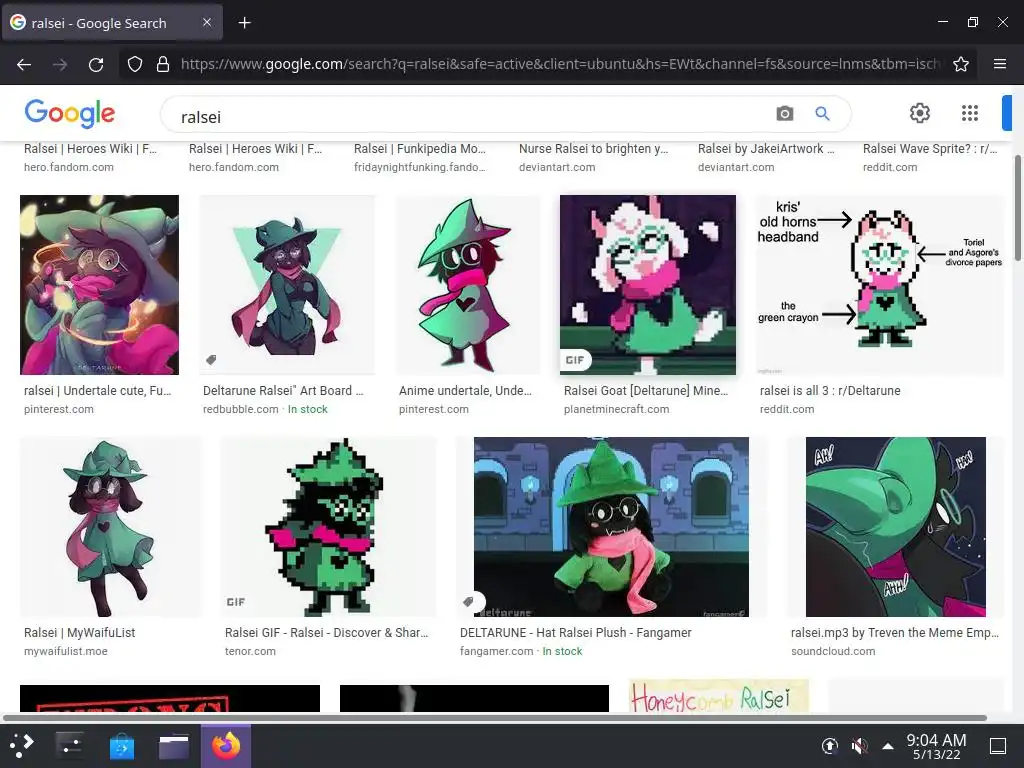This screenshot has height=768, width=1024.
Task: Open the Deltarune Ralsei Art Board thumbnail
Action: pos(287,285)
